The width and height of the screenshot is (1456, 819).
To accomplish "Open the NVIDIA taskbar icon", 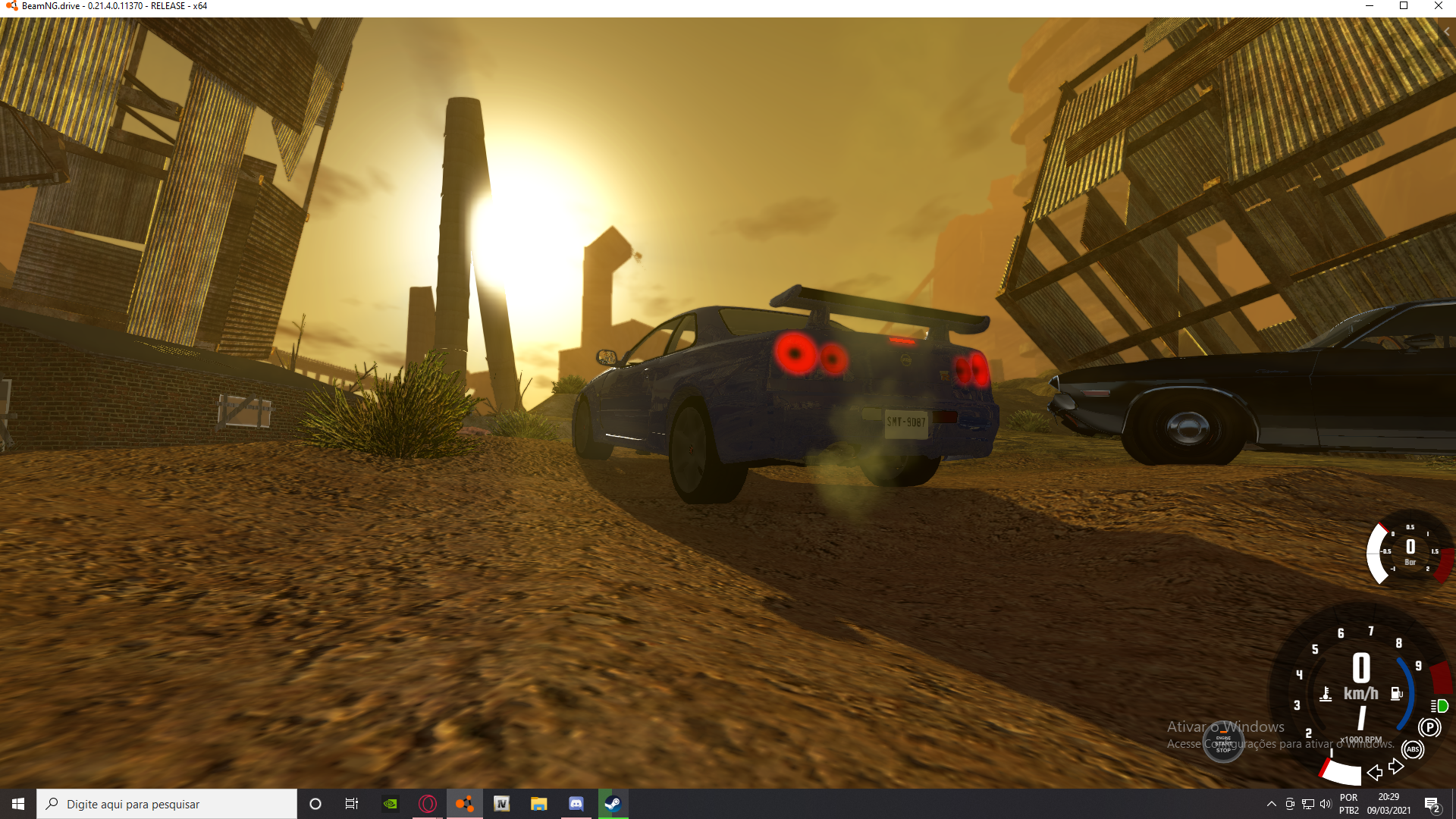I will click(x=391, y=804).
